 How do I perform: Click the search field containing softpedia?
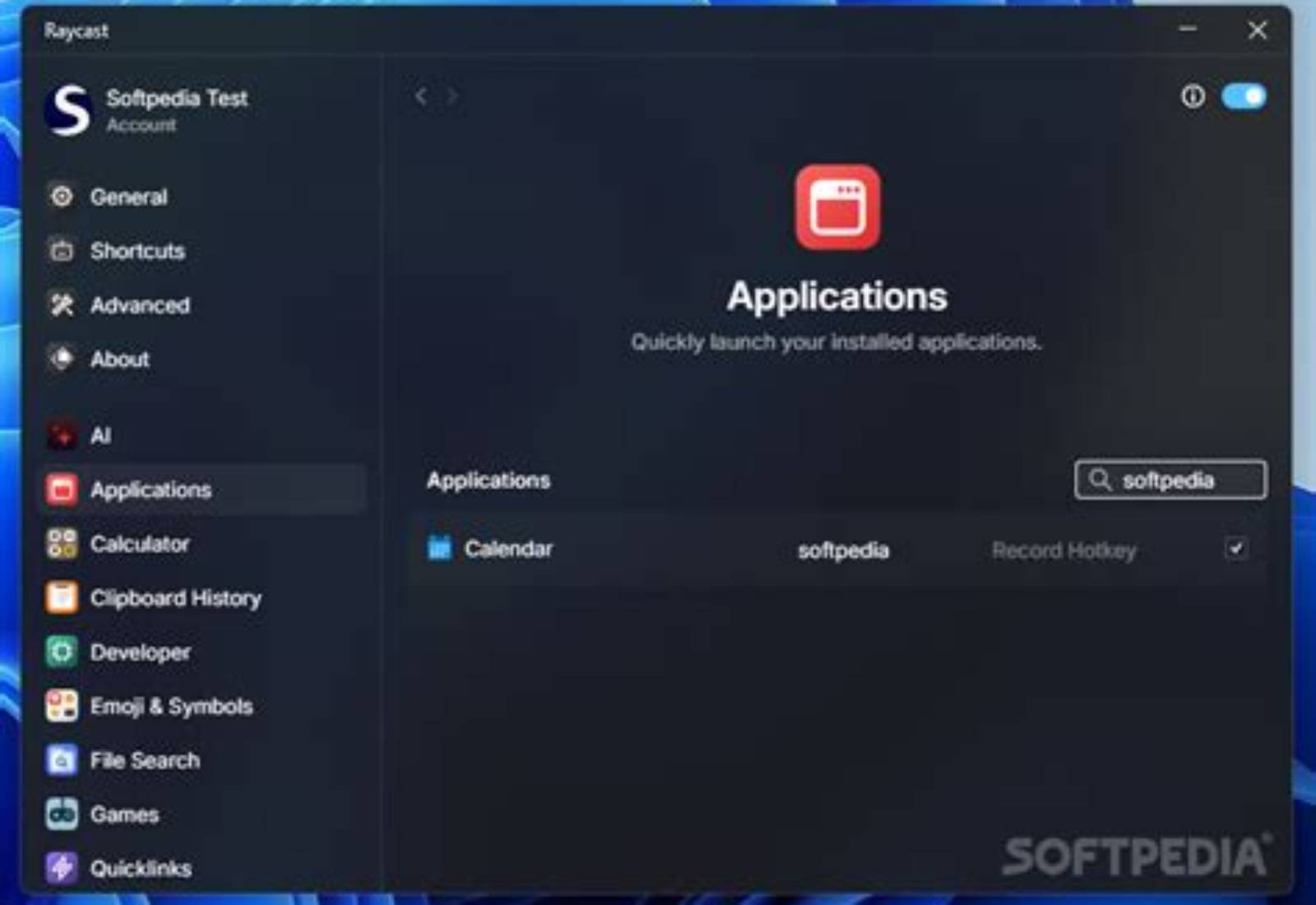[x=1170, y=480]
